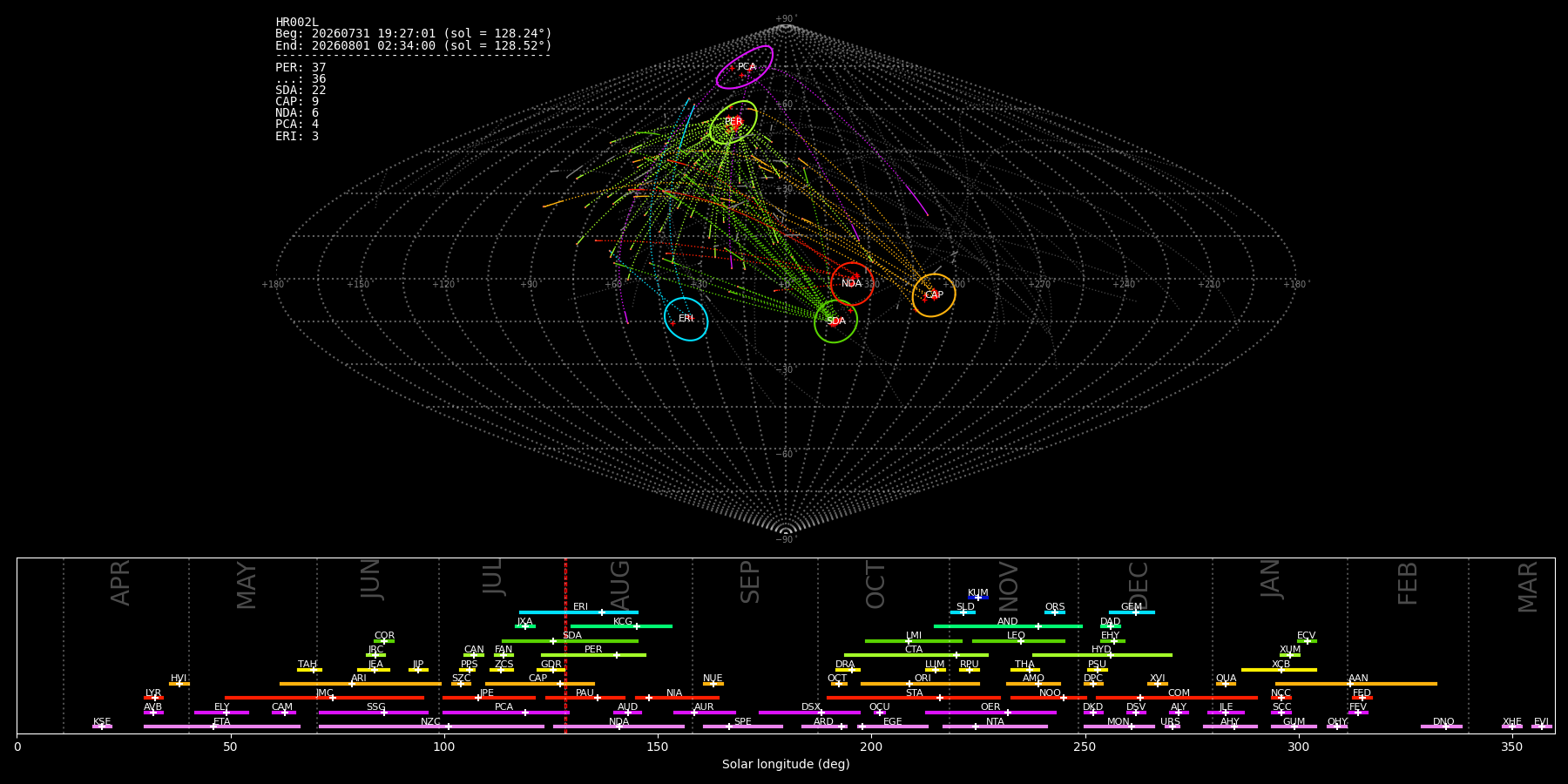Select the green SDA bar in timeline
The width and height of the screenshot is (1568, 784).
(570, 640)
